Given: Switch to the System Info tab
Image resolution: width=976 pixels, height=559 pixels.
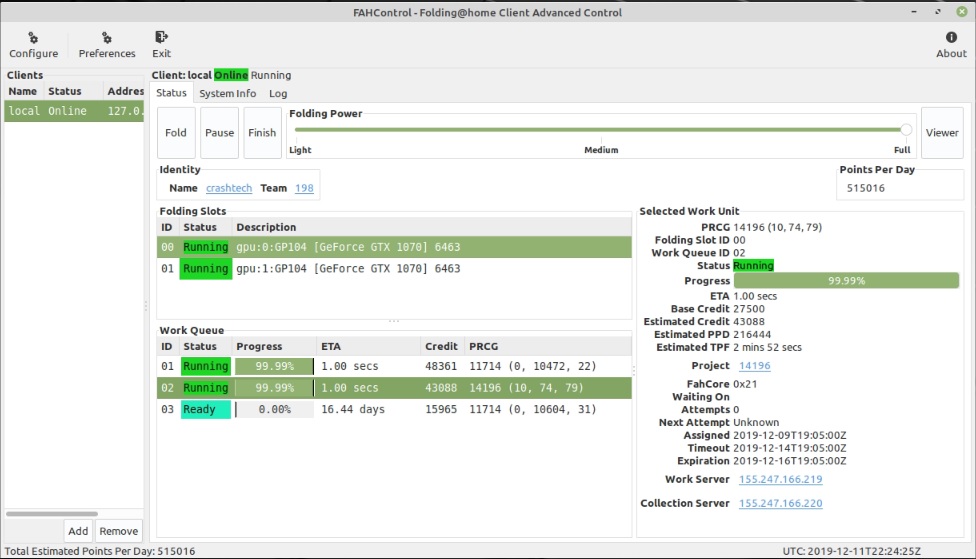Looking at the screenshot, I should 227,93.
